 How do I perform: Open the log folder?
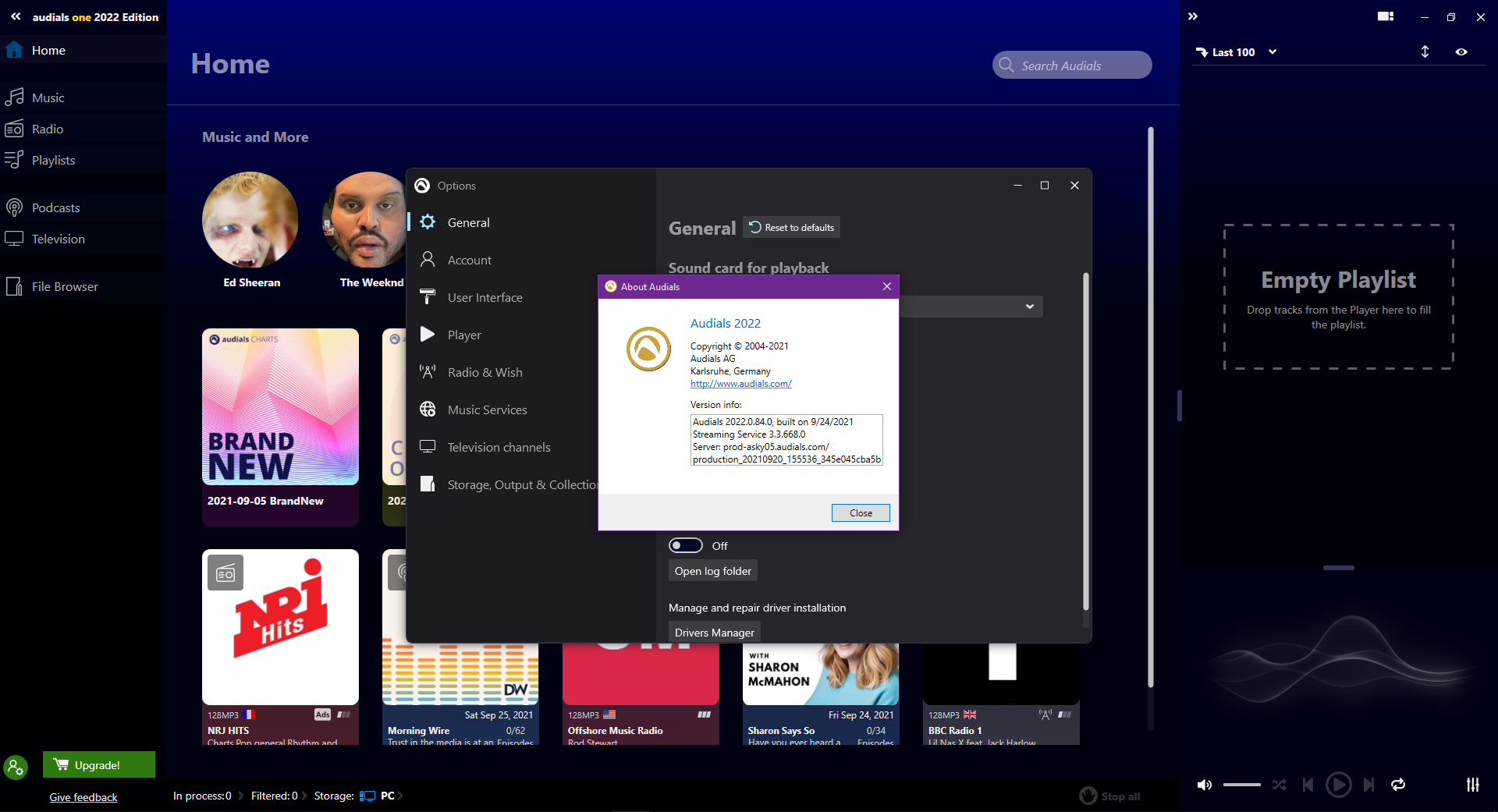coord(713,571)
